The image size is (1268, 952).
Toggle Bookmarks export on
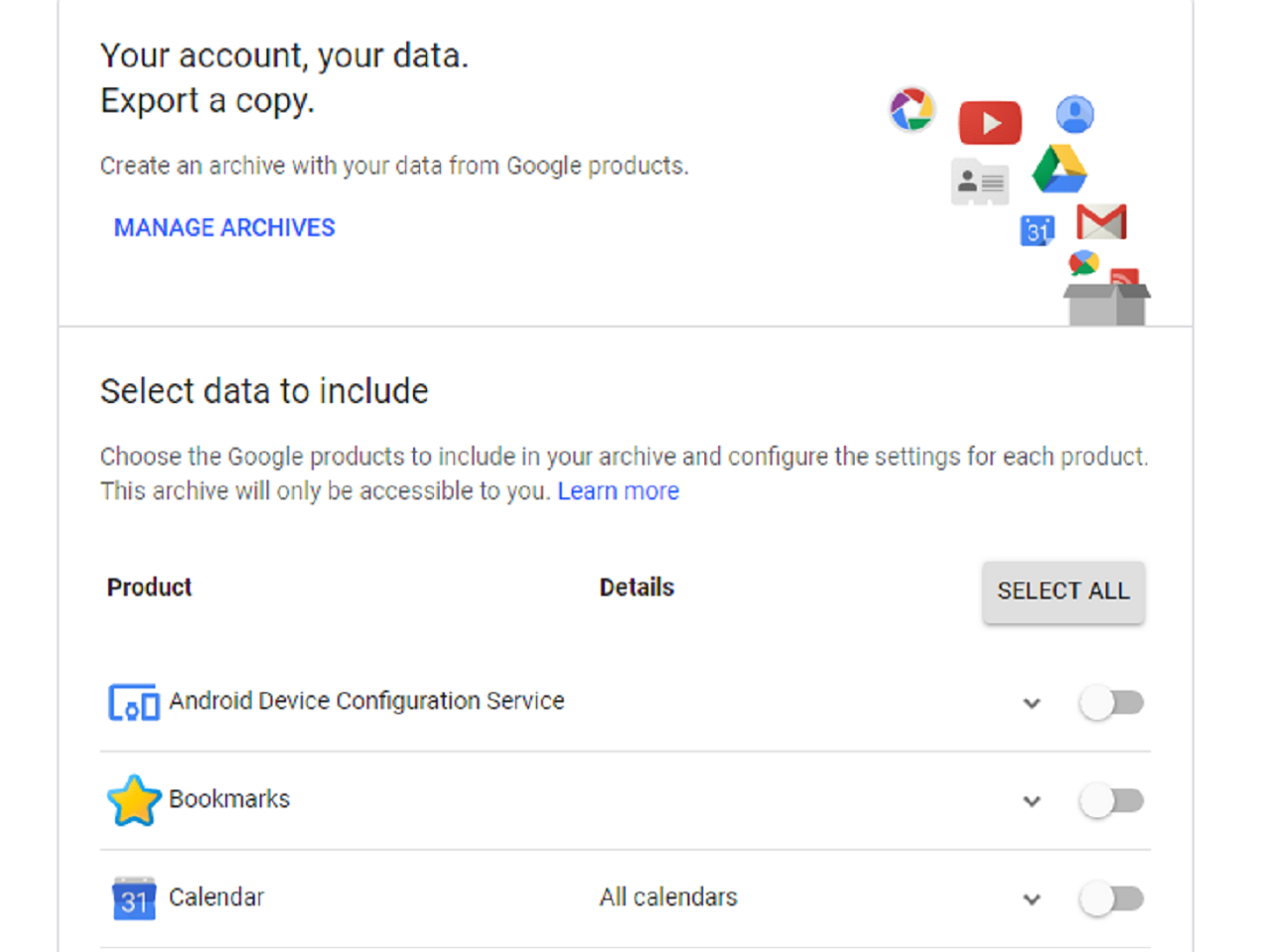tap(1111, 800)
